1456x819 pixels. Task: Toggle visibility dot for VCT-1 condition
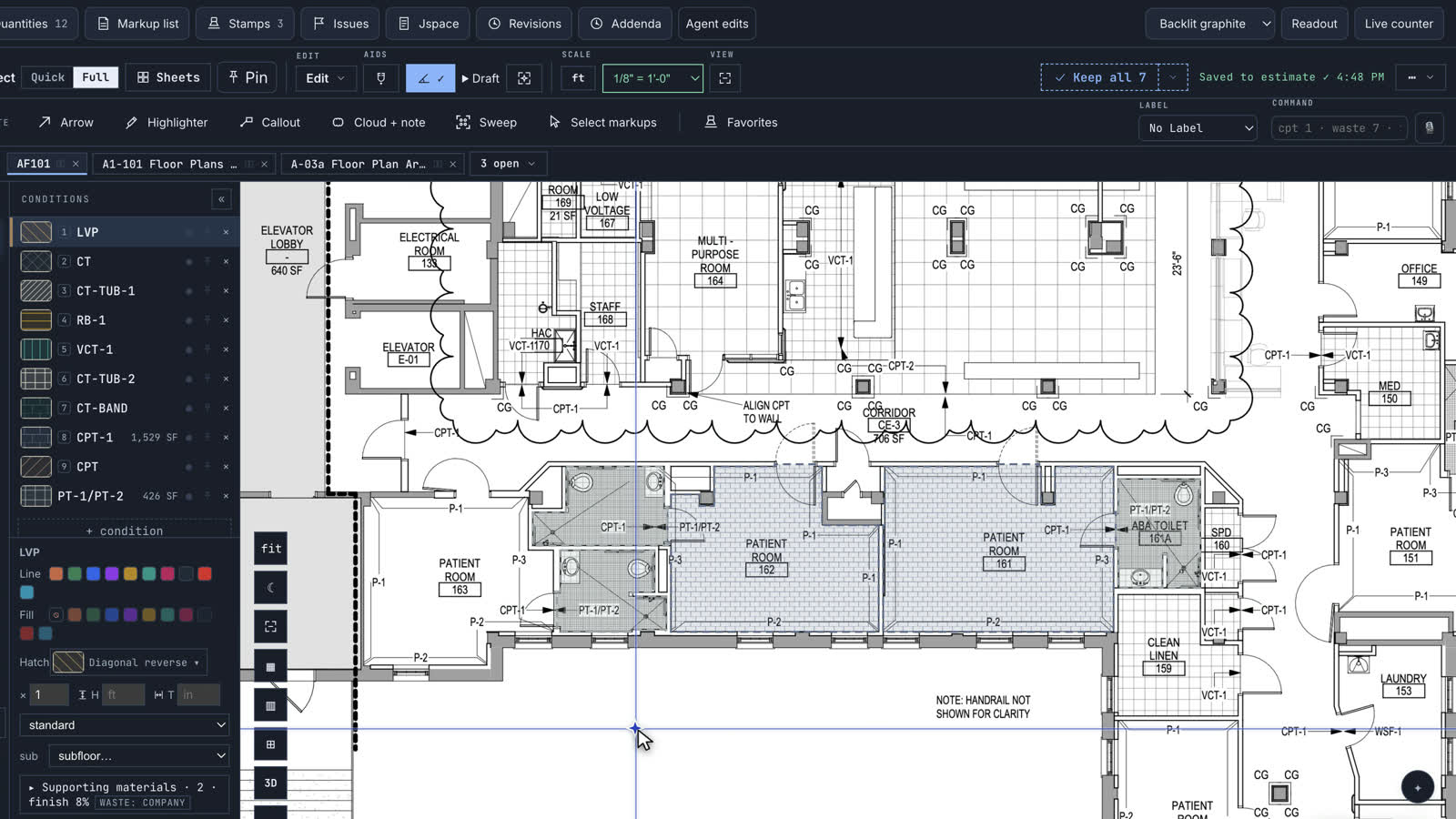pos(189,349)
